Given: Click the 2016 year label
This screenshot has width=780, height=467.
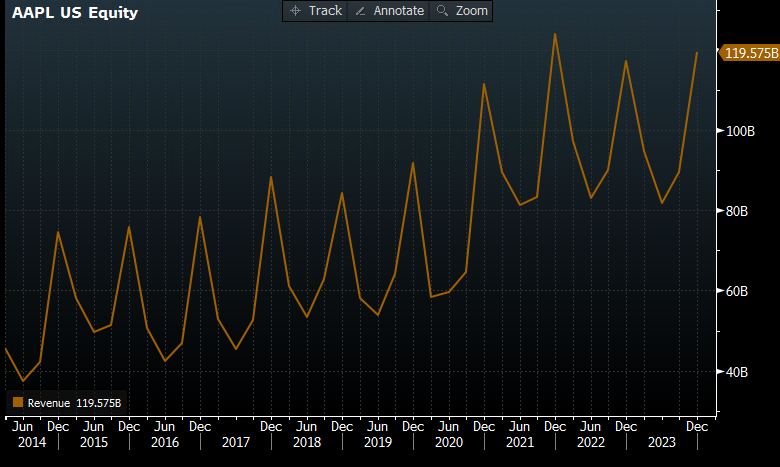Looking at the screenshot, I should pyautogui.click(x=165, y=442).
